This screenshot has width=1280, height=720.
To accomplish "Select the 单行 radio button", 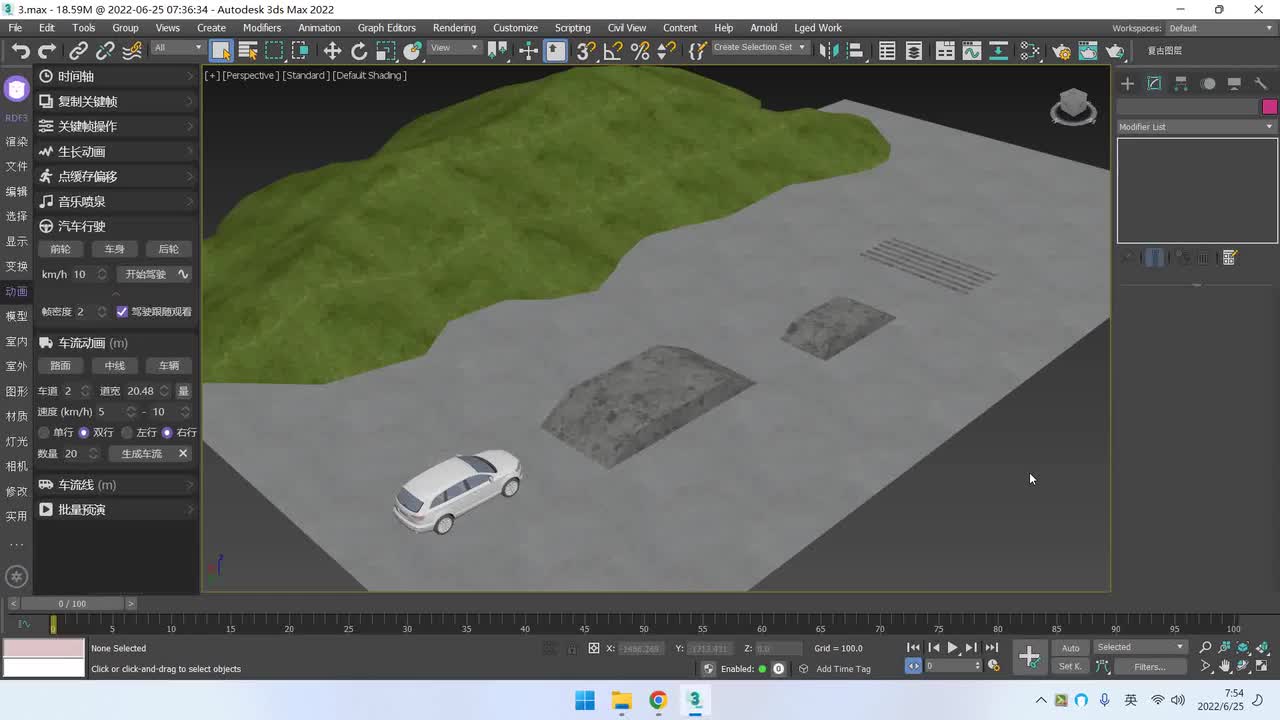I will 44,433.
